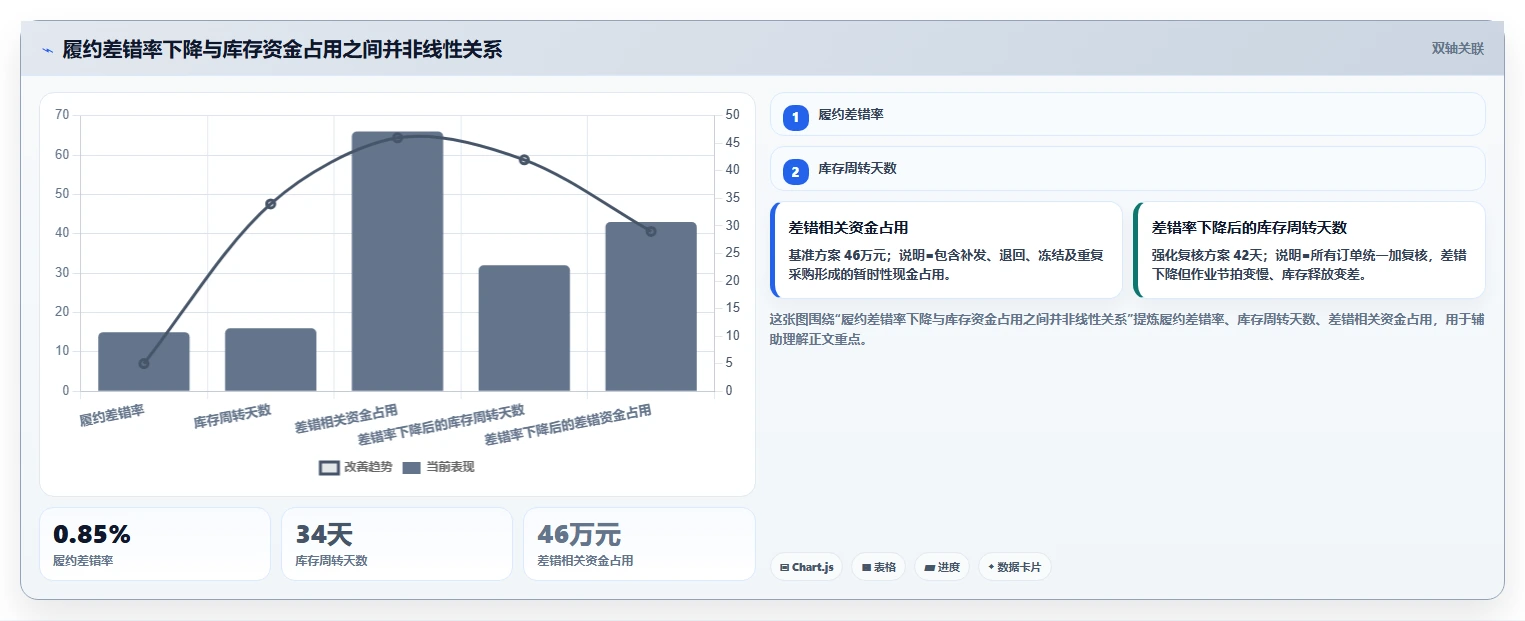Click the 当前表现 legend color box
Screen dimensions: 1525x621
tap(412, 468)
